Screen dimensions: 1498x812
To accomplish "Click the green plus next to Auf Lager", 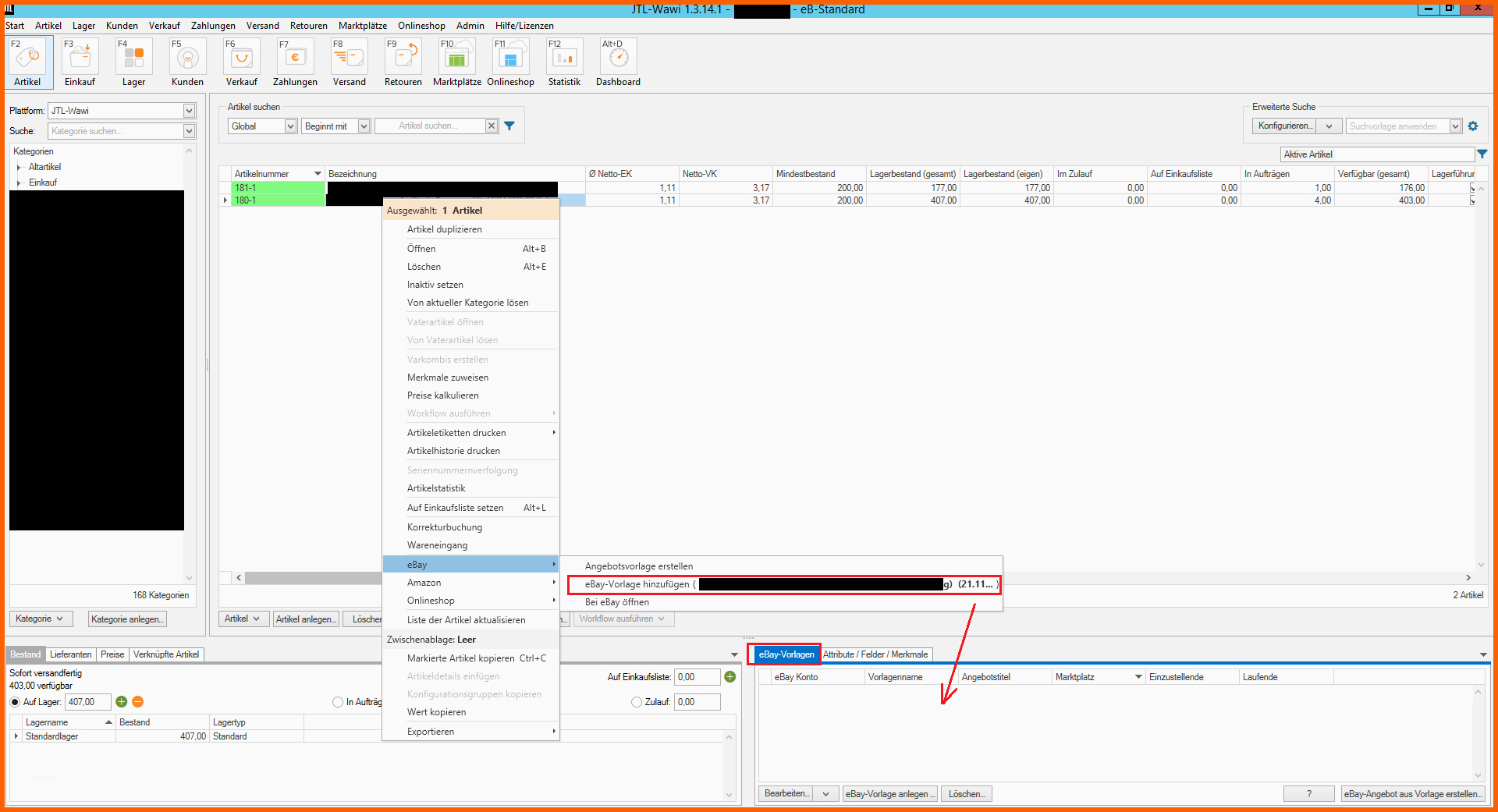I will [x=122, y=702].
